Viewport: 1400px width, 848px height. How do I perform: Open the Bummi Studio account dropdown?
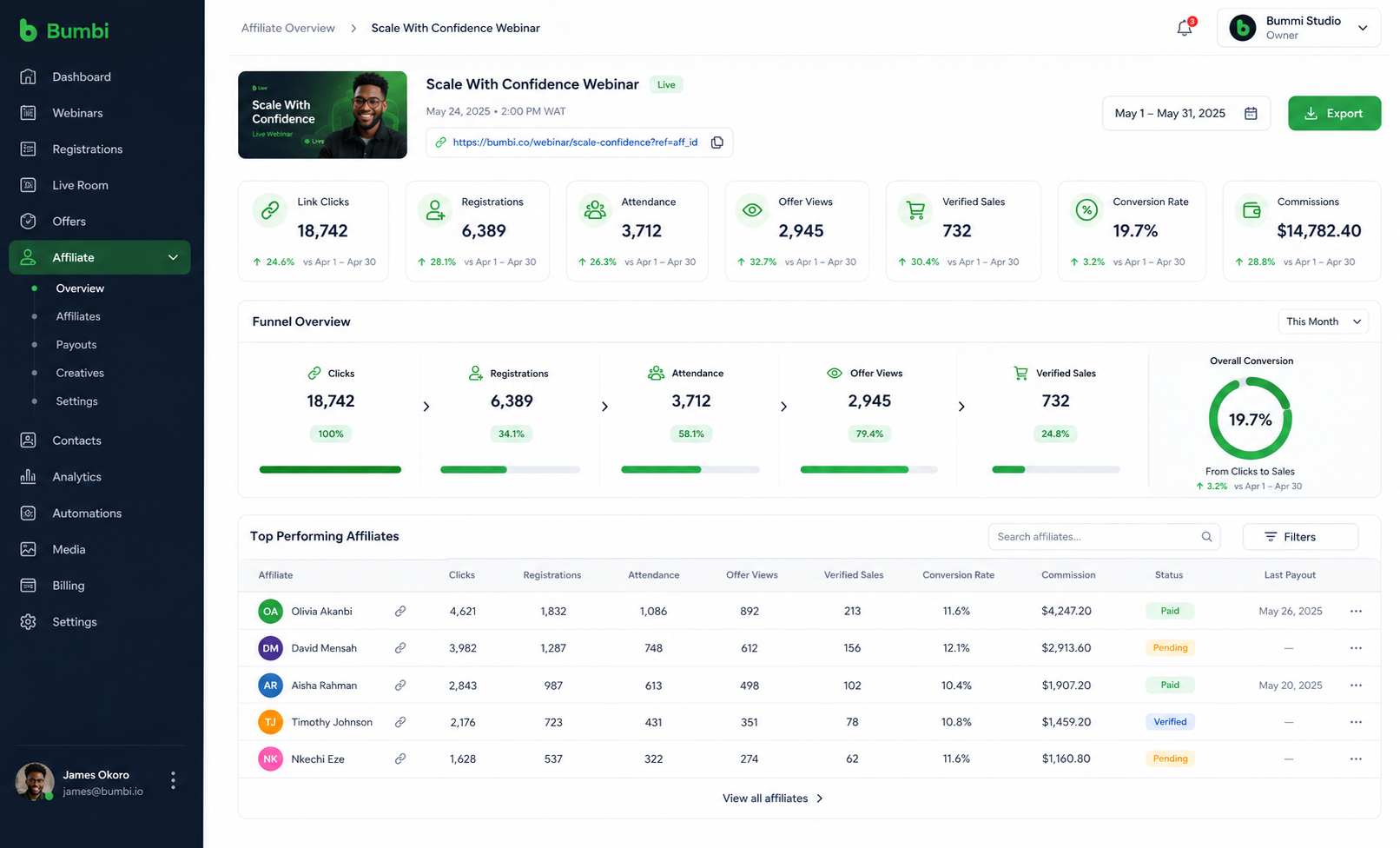[1298, 28]
